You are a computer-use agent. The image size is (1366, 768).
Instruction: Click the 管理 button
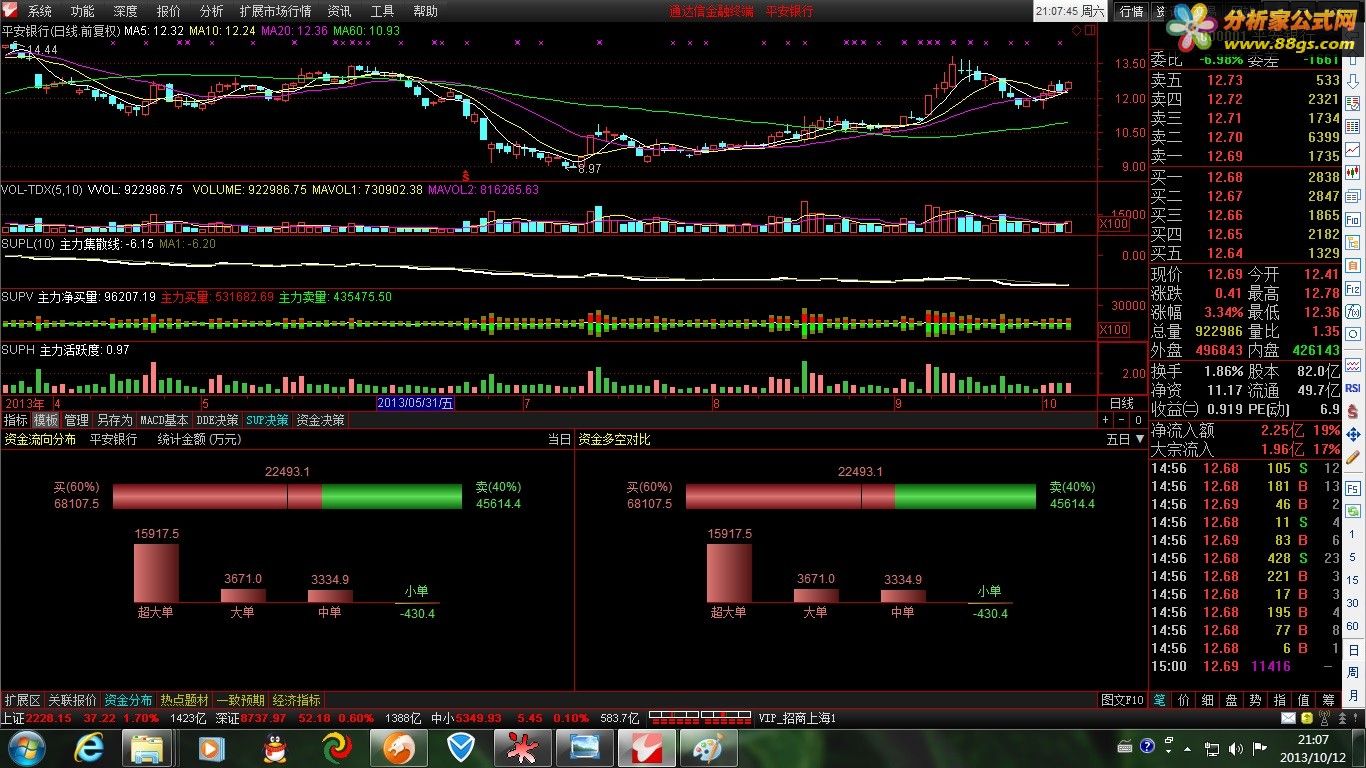coord(77,420)
